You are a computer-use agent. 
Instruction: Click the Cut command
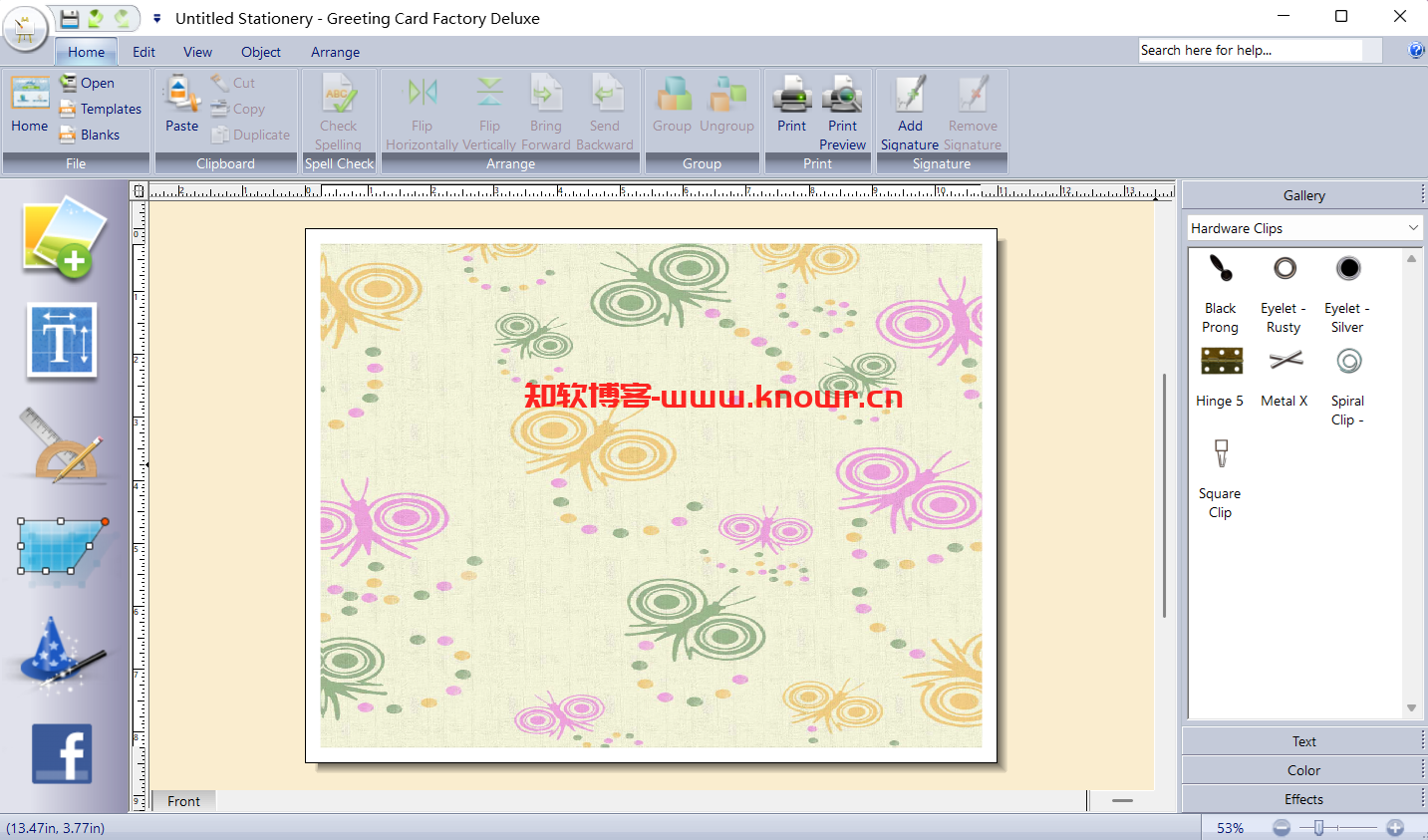(233, 83)
